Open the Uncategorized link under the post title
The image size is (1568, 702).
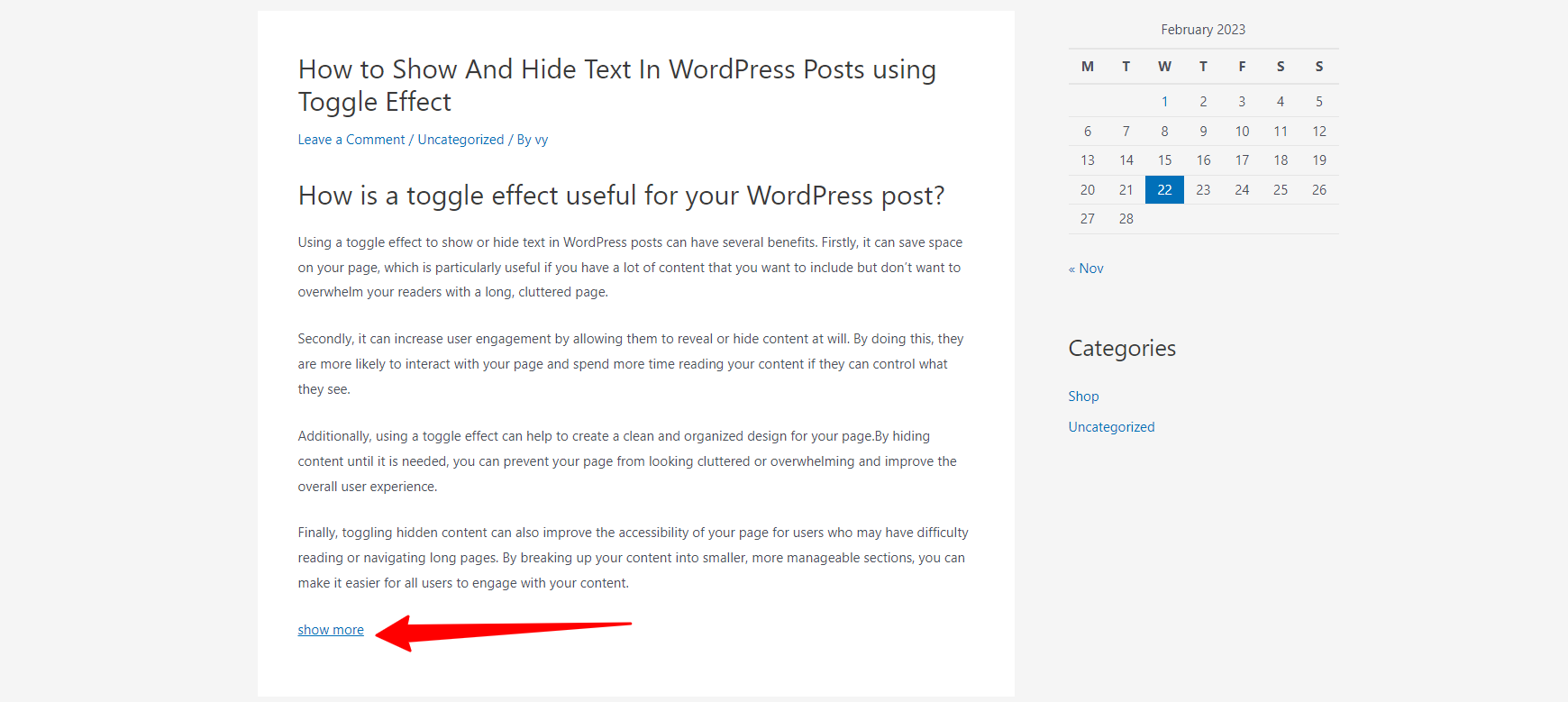point(460,140)
